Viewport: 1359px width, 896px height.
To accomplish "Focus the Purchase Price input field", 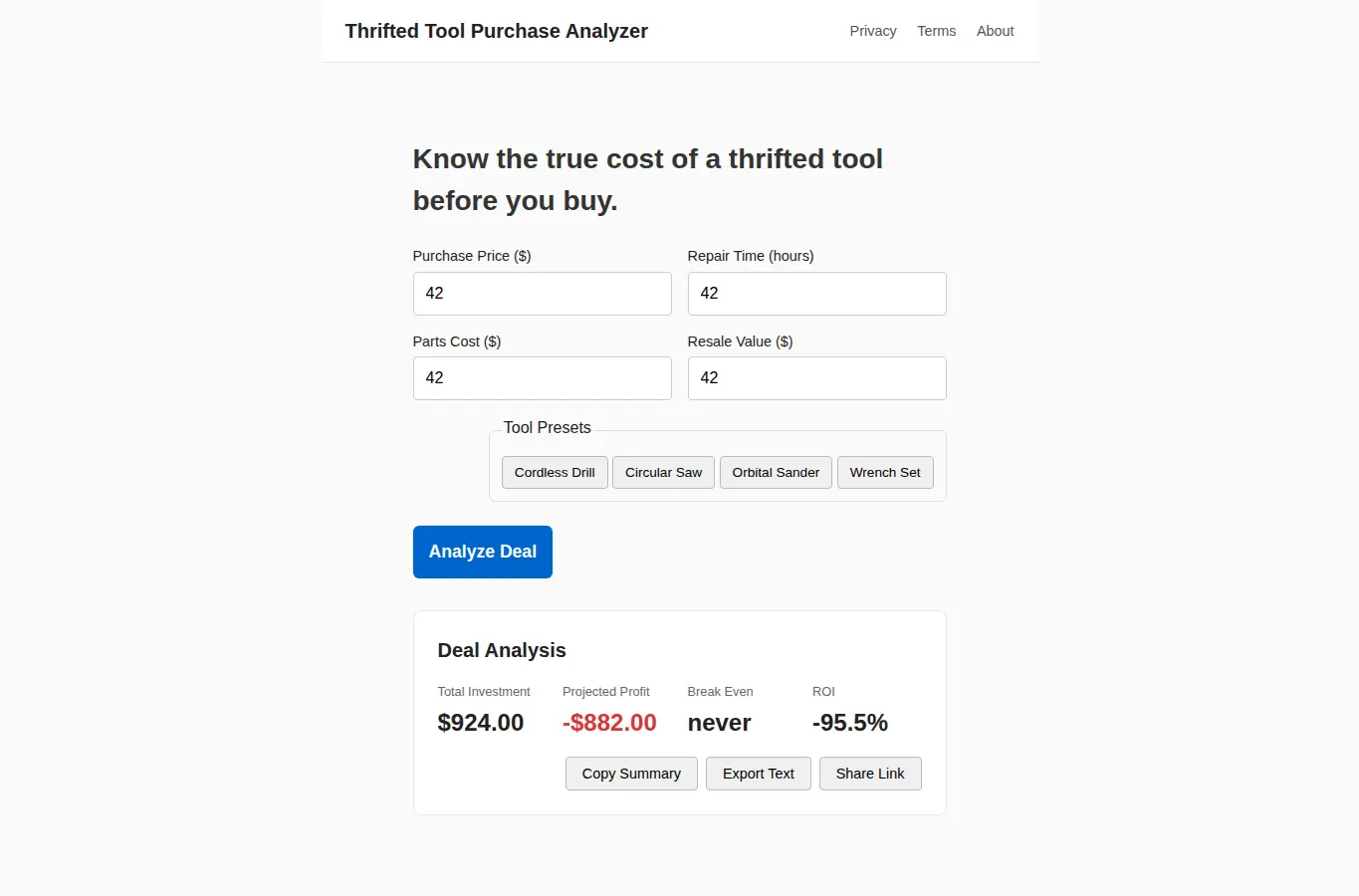I will click(x=543, y=294).
